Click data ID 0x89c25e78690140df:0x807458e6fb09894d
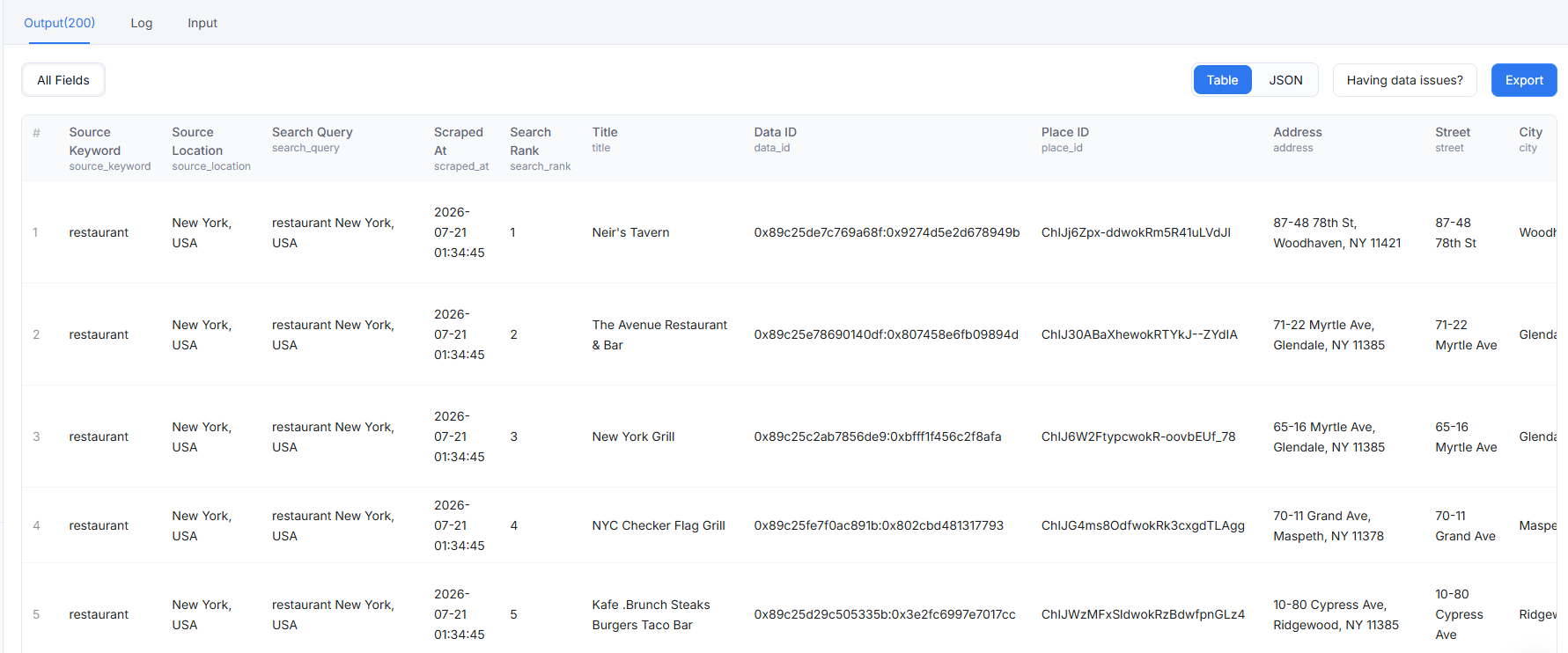Viewport: 1568px width, 653px height. click(886, 334)
